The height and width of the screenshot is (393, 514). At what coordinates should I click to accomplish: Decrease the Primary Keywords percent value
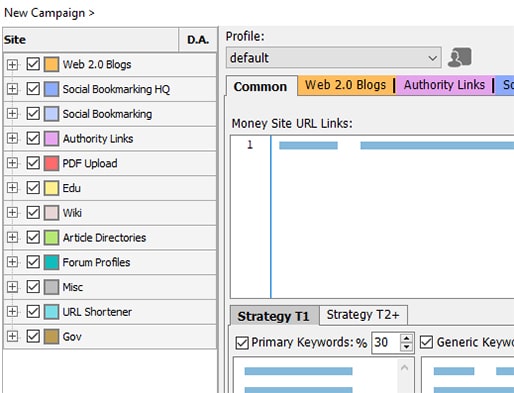pos(406,347)
